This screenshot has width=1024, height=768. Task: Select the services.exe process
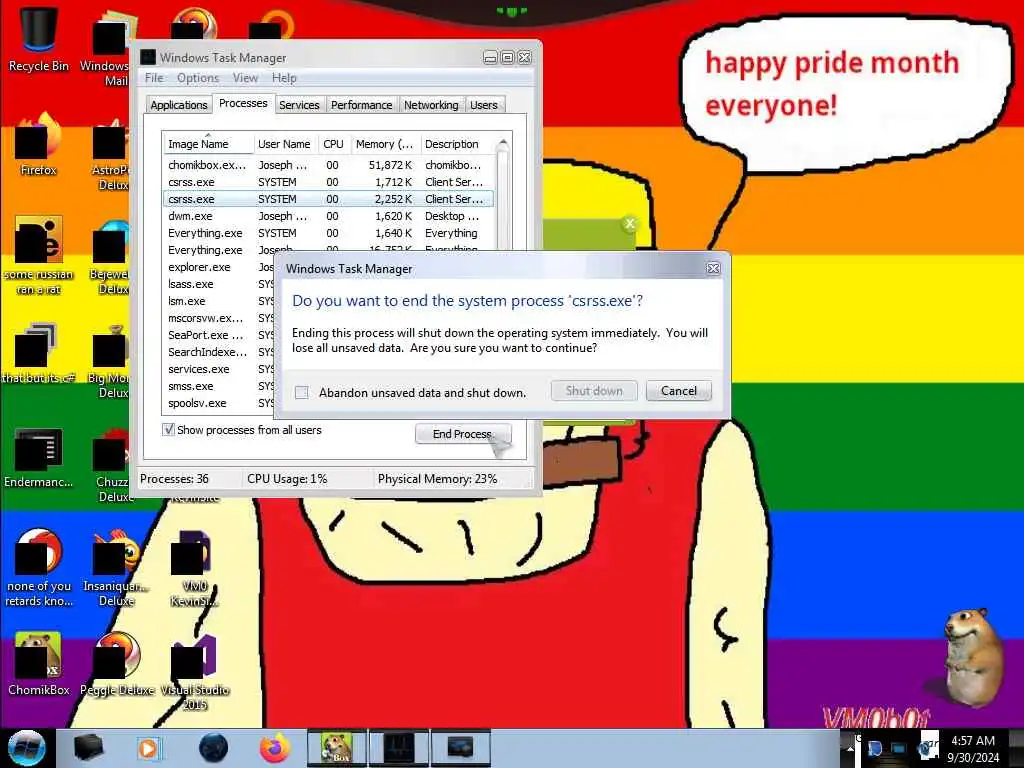click(219, 369)
